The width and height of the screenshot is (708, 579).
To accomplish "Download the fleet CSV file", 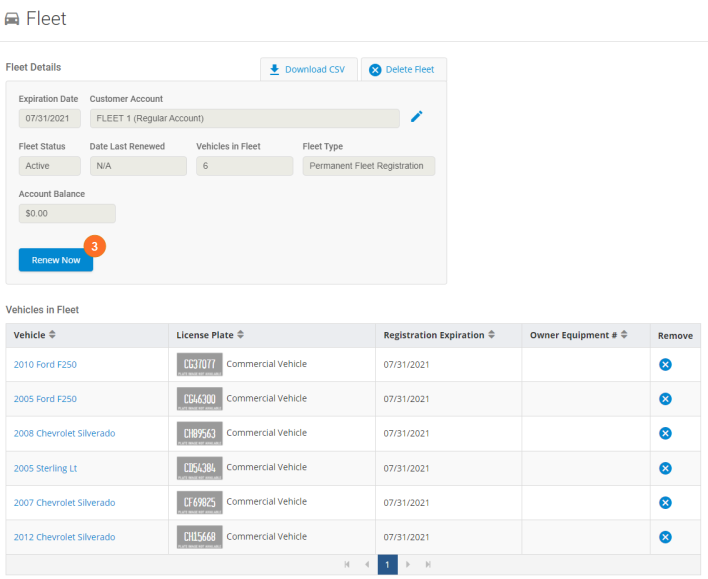I will point(308,70).
